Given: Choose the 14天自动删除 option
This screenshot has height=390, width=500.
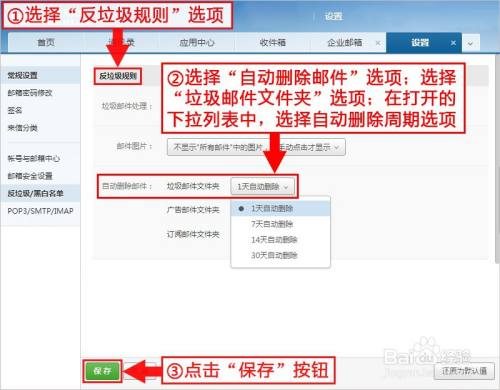Looking at the screenshot, I should 280,240.
